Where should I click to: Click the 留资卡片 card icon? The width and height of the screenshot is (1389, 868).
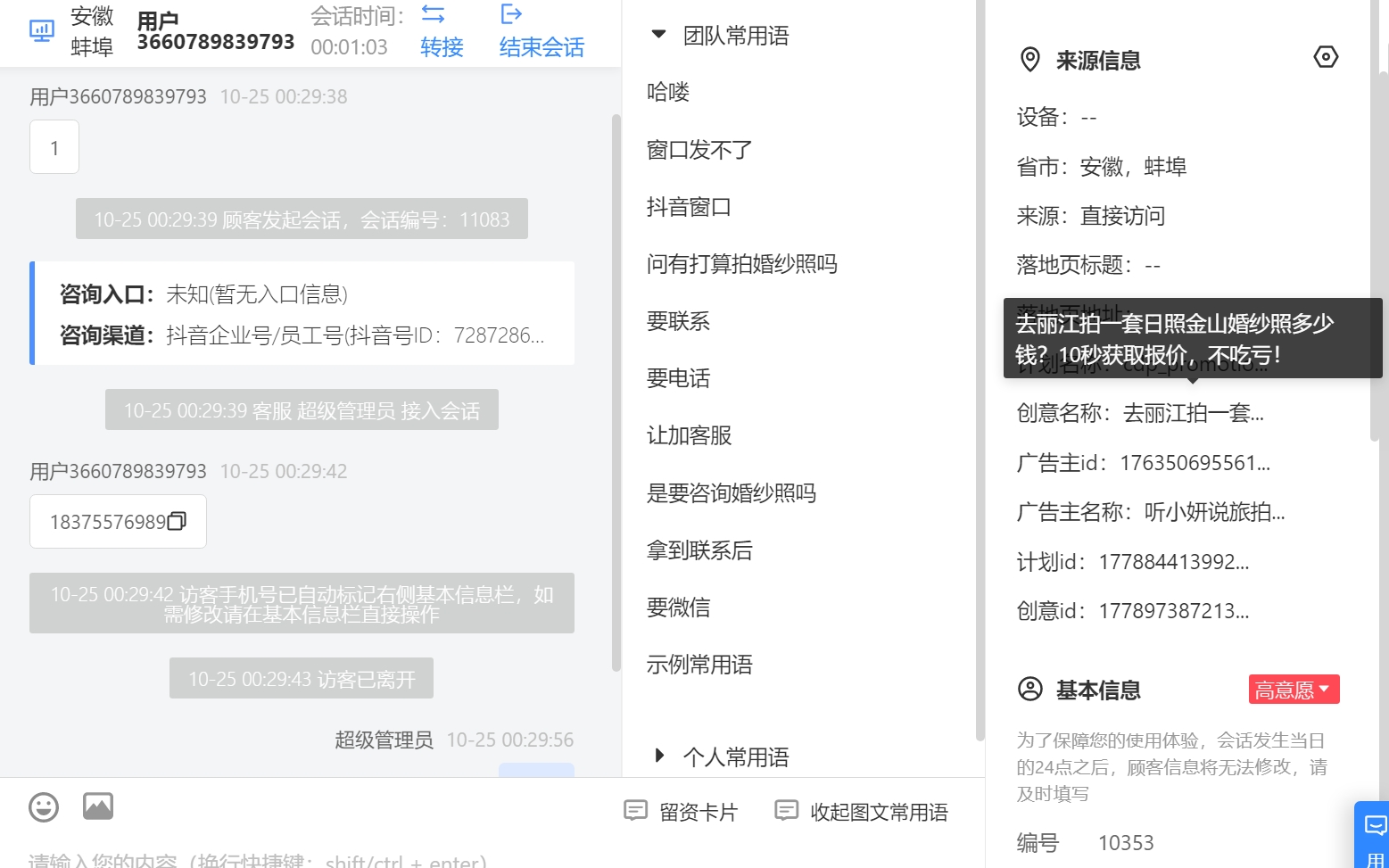635,811
